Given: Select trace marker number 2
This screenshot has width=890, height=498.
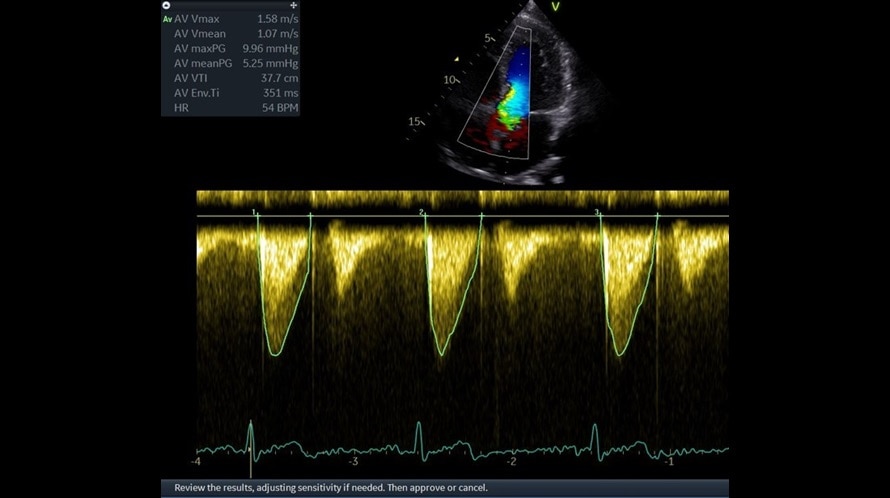Looking at the screenshot, I should click(422, 213).
